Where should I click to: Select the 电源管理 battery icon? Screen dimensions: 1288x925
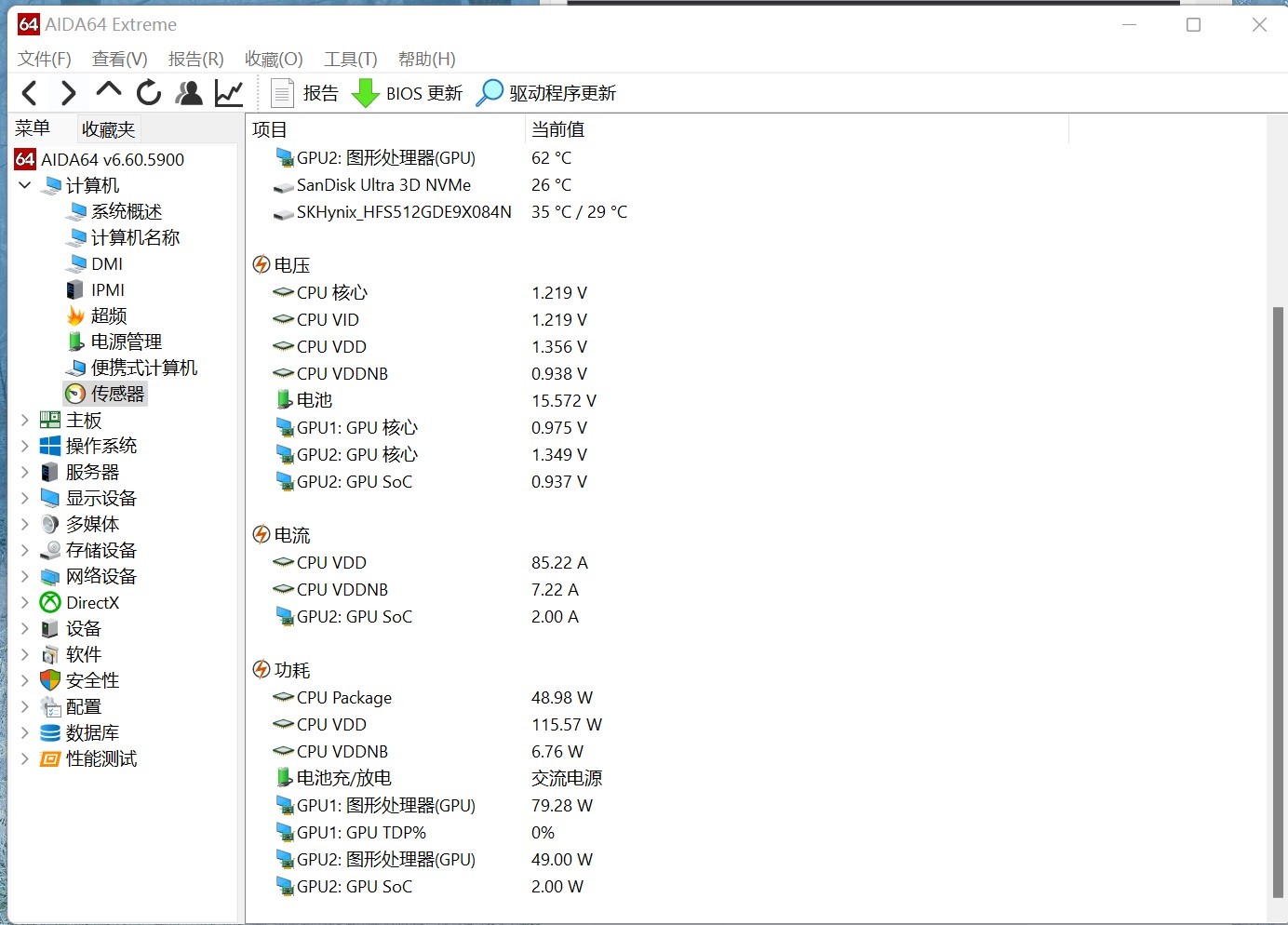pyautogui.click(x=76, y=342)
